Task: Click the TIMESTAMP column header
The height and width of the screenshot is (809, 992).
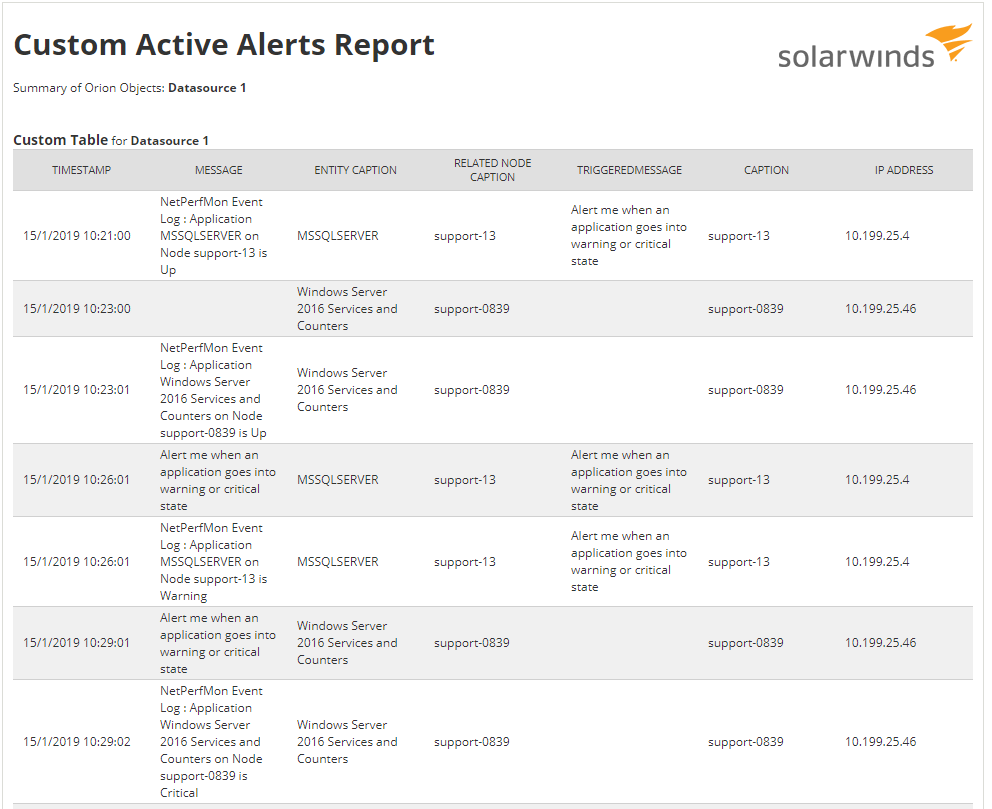Action: [81, 170]
